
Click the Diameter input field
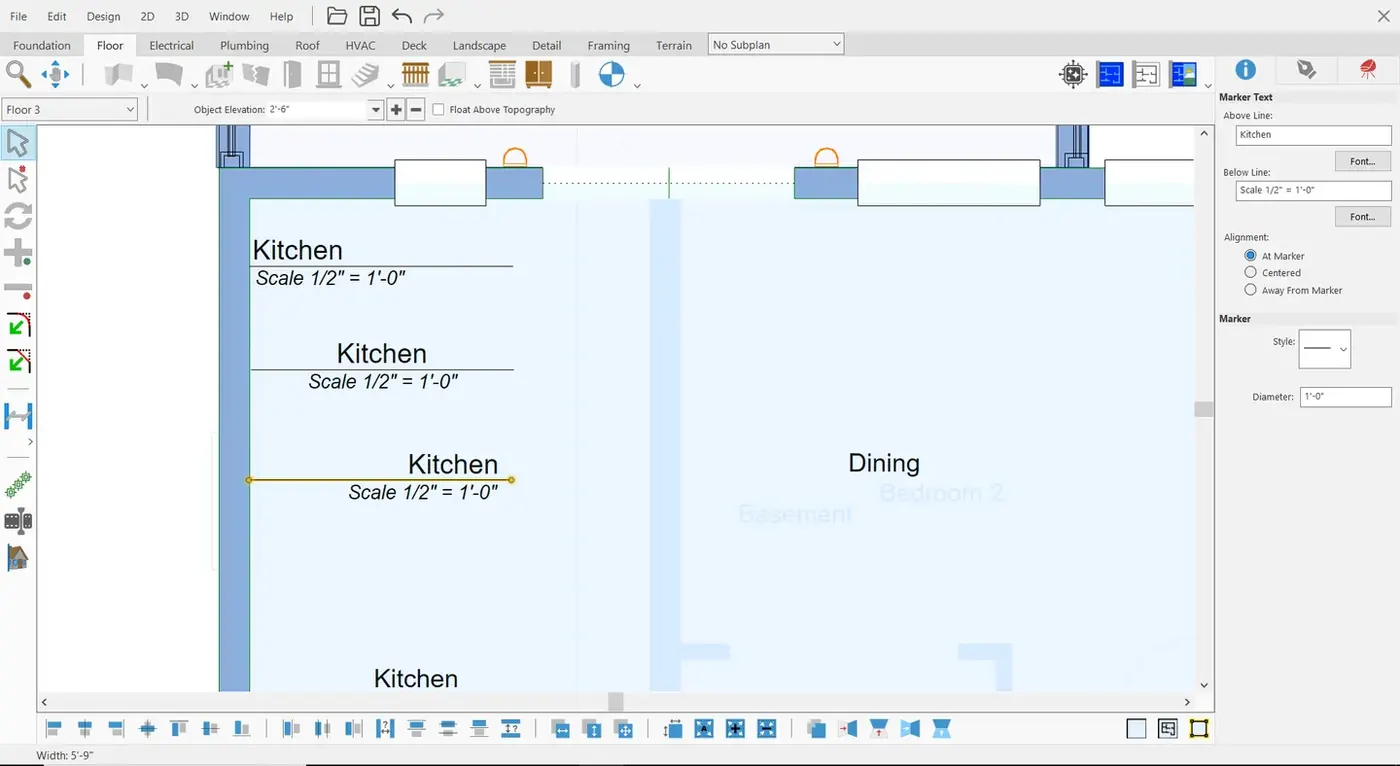(1345, 397)
